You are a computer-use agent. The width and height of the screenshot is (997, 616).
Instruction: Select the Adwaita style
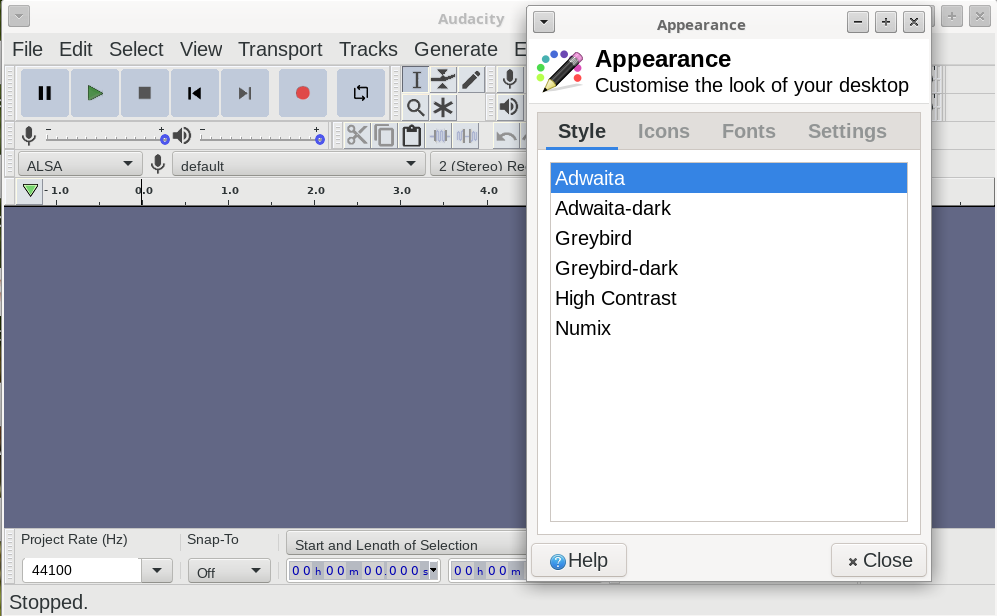tap(729, 178)
